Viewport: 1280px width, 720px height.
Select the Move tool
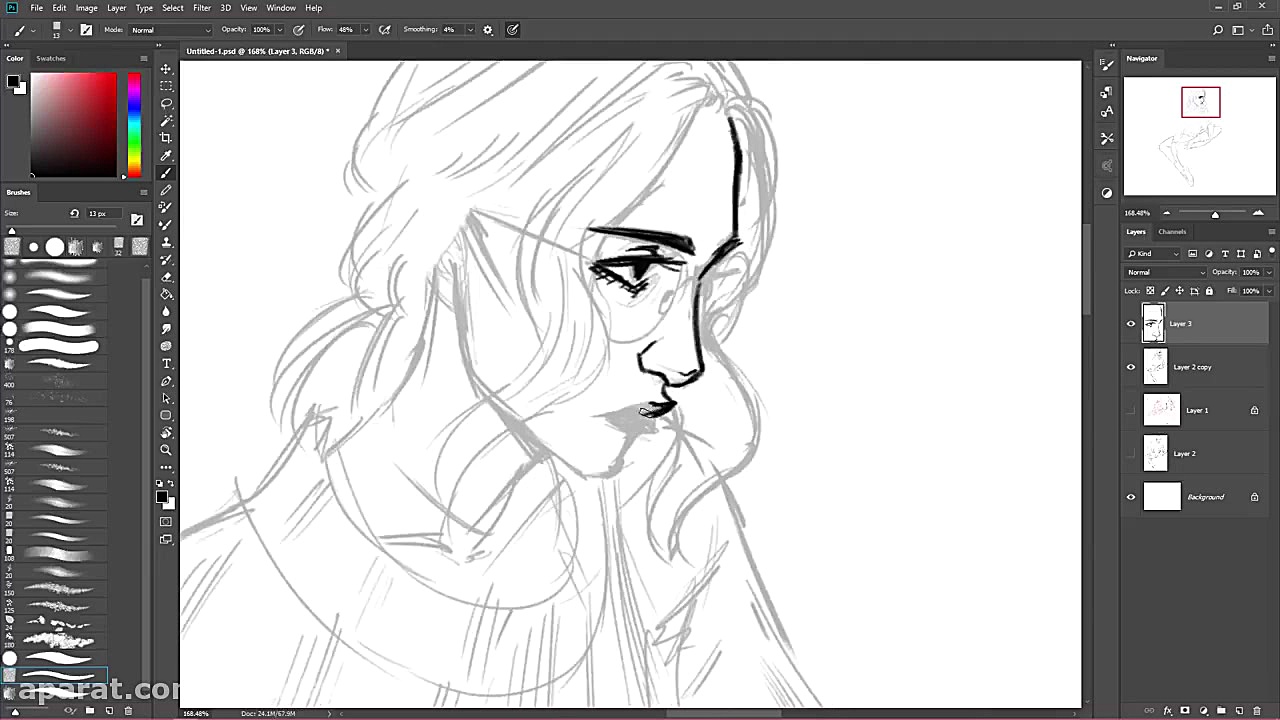[x=166, y=69]
